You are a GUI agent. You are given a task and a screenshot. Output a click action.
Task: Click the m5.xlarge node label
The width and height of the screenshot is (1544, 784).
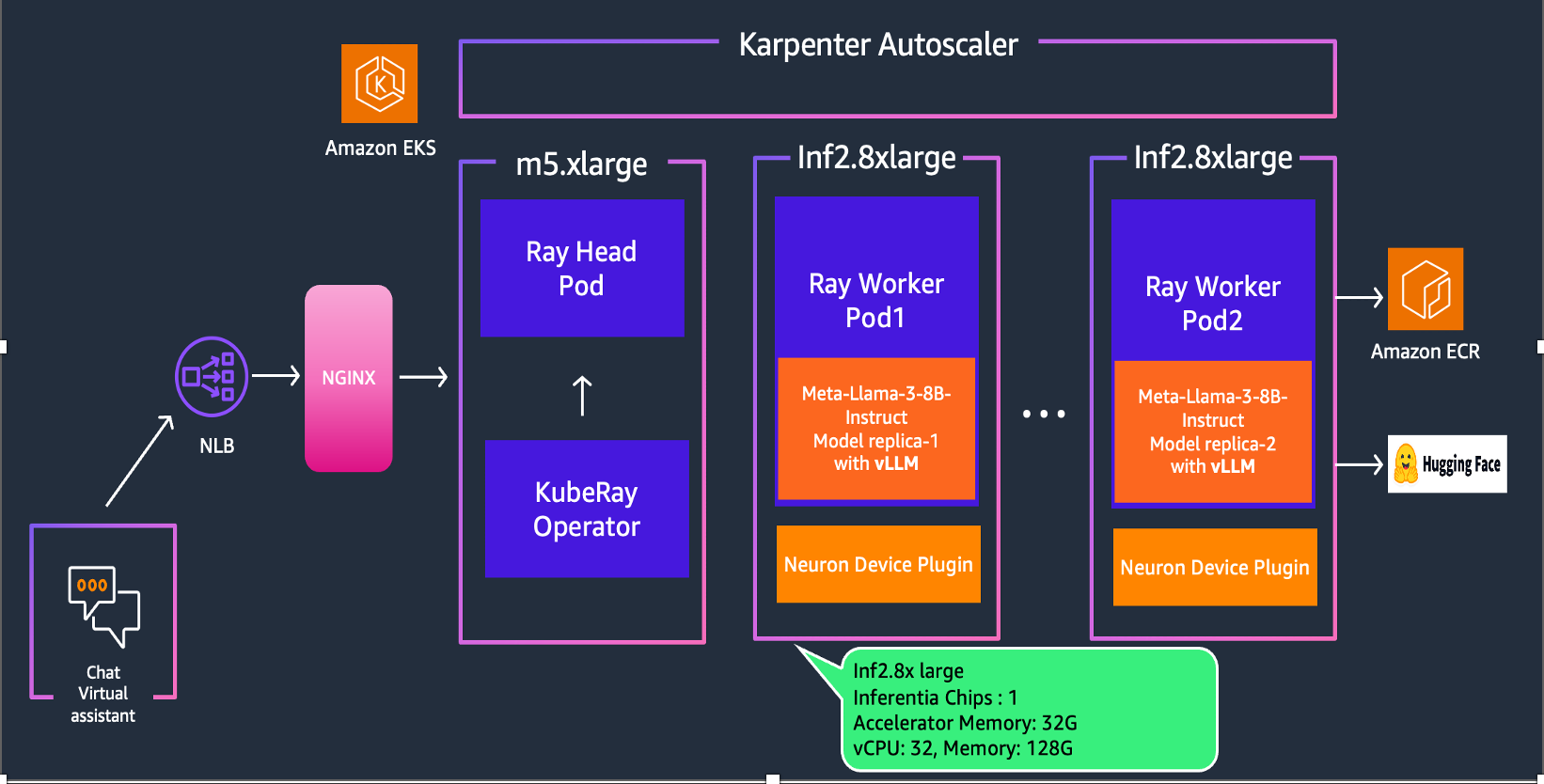pos(581,164)
